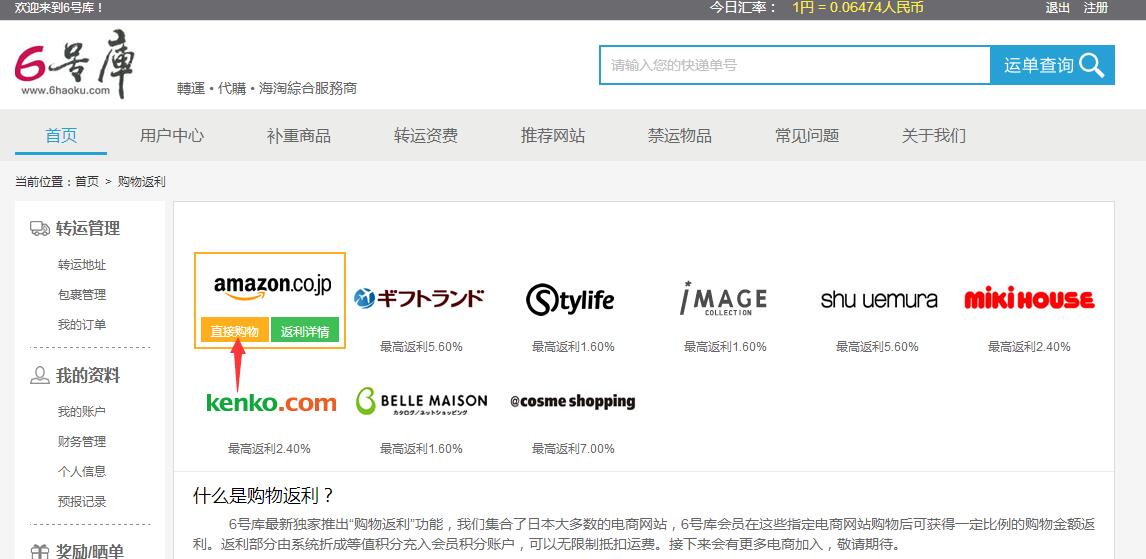Click 购物返利 in the breadcrumb
Viewport: 1146px width, 559px height.
click(x=142, y=181)
